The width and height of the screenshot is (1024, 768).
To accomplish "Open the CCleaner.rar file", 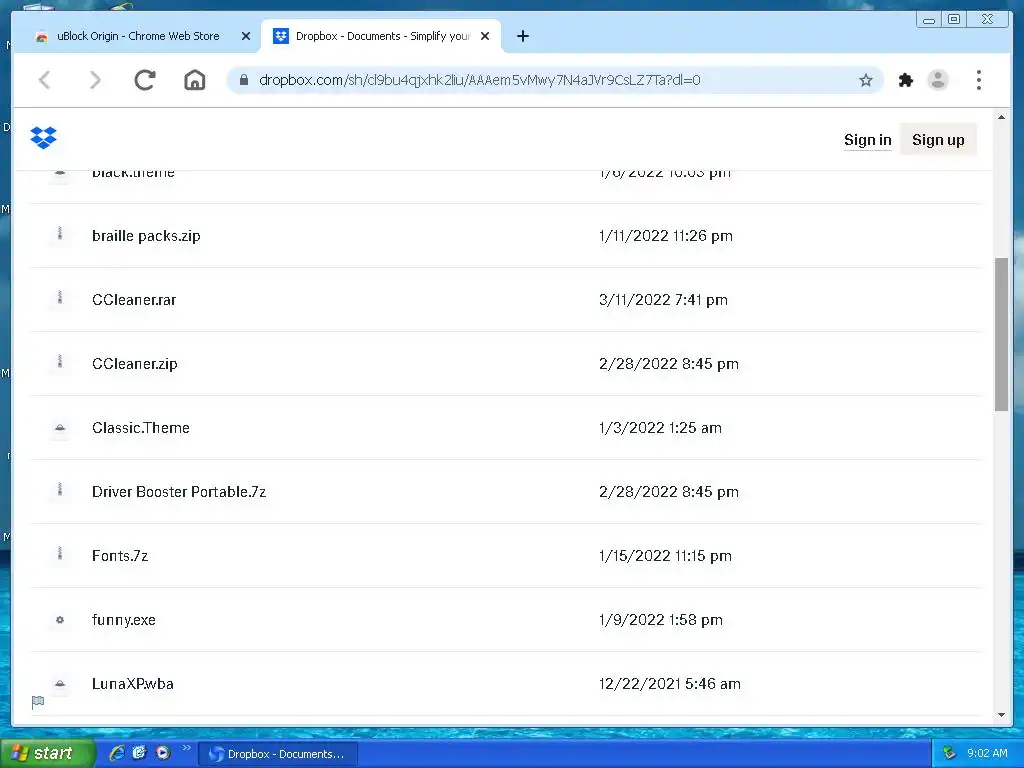I will 134,300.
